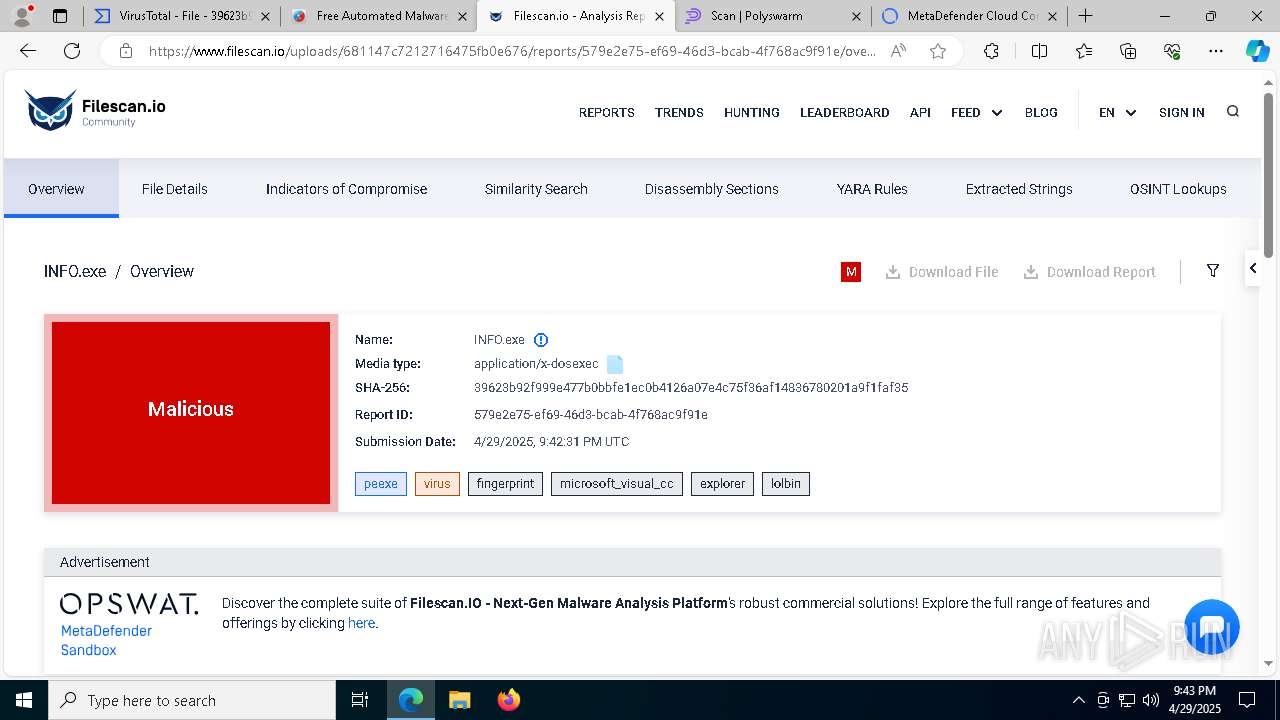Open the search magnifier in site header

tap(1233, 112)
